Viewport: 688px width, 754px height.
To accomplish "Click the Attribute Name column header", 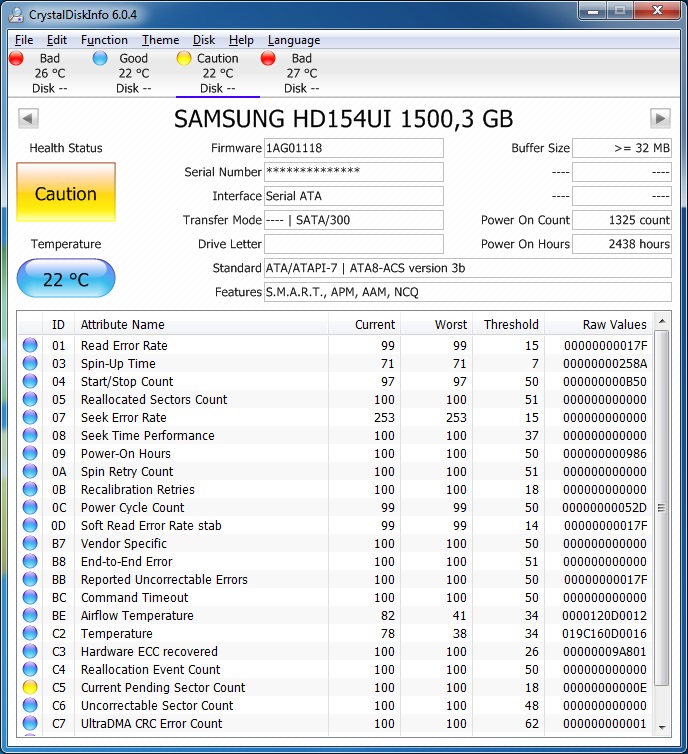I will pos(201,325).
